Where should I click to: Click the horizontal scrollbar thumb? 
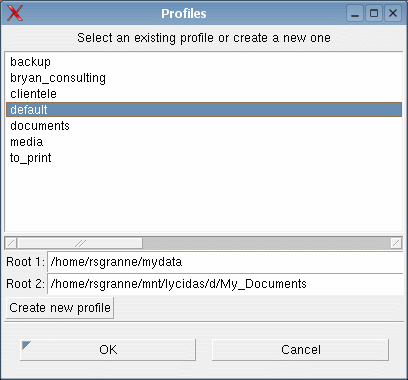pos(80,243)
